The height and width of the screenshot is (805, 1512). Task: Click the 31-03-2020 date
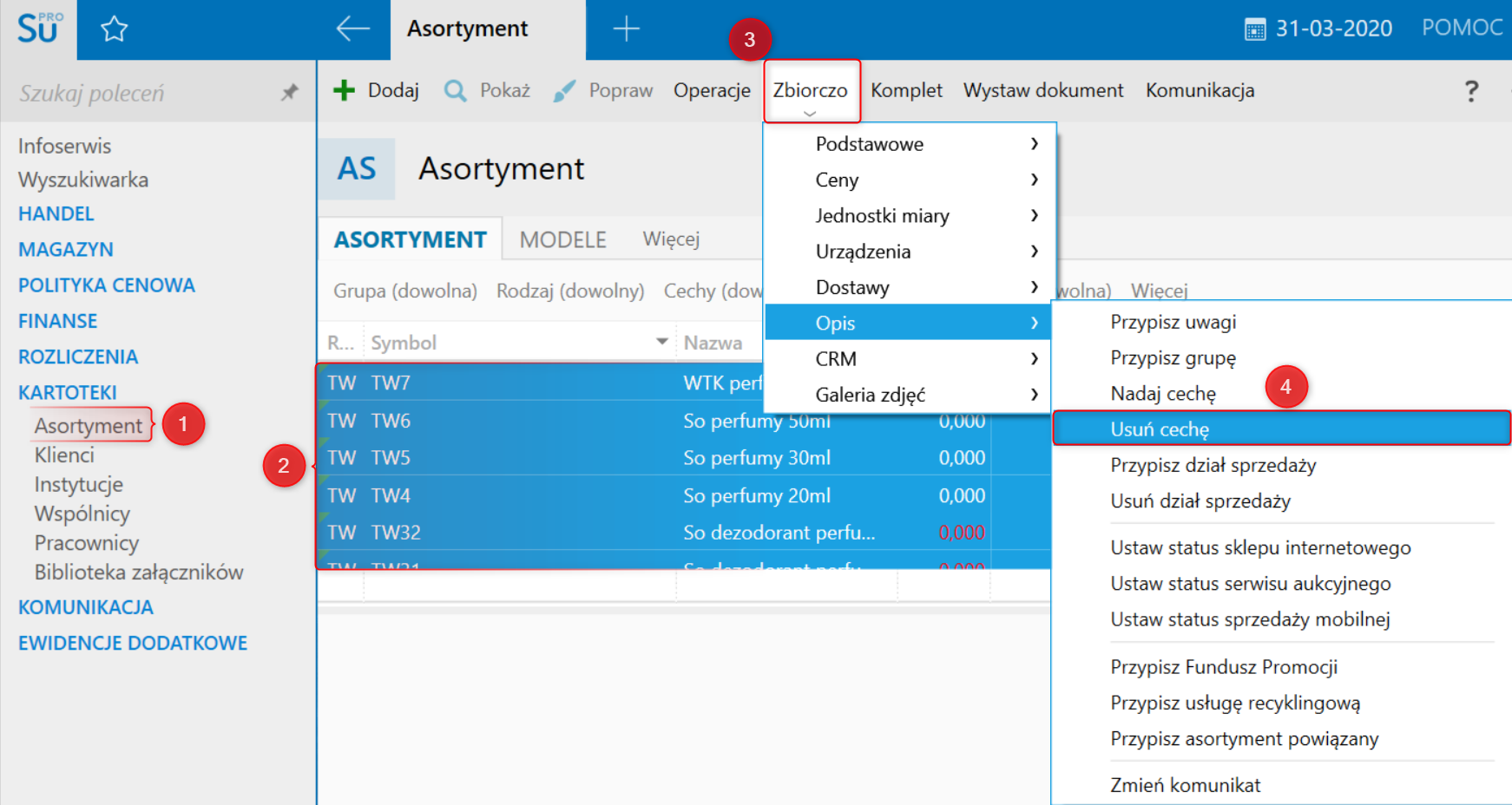pyautogui.click(x=1333, y=29)
